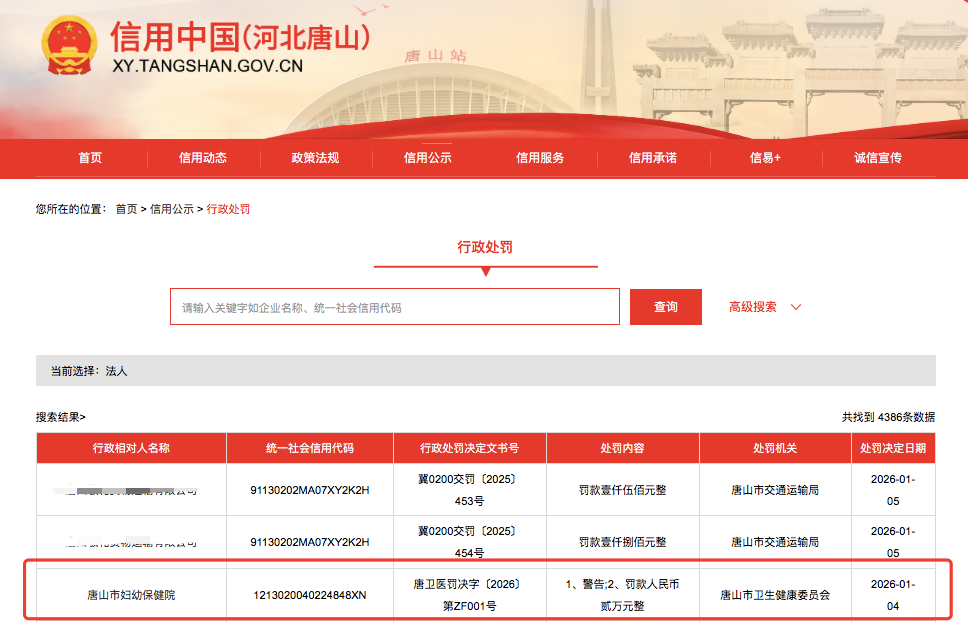Click the national emblem logo
Screen dimensions: 968x623
coord(69,46)
